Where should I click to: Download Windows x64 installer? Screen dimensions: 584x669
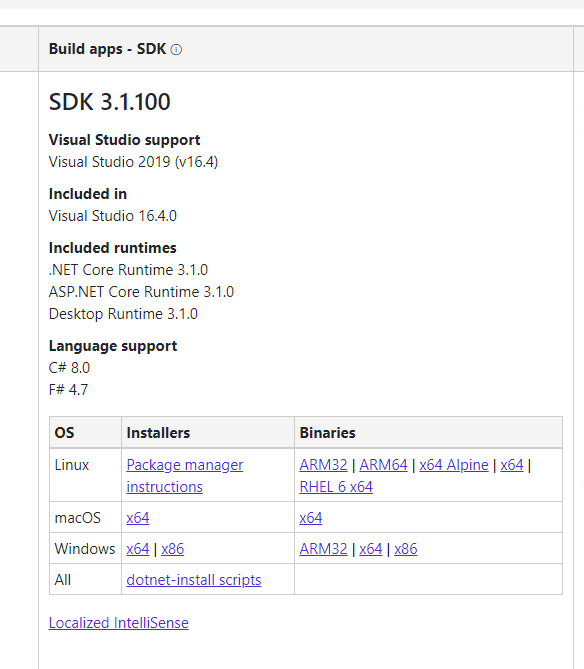click(138, 549)
